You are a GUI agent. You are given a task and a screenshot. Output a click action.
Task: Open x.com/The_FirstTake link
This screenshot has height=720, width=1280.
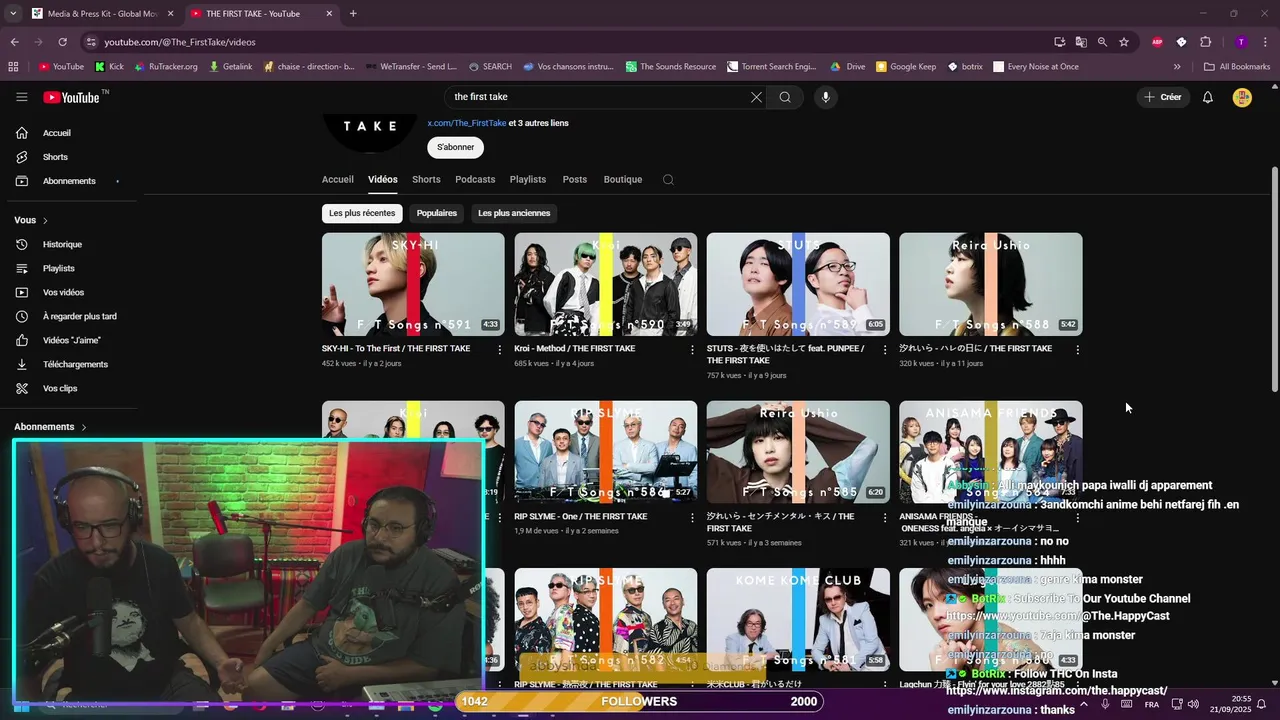467,123
